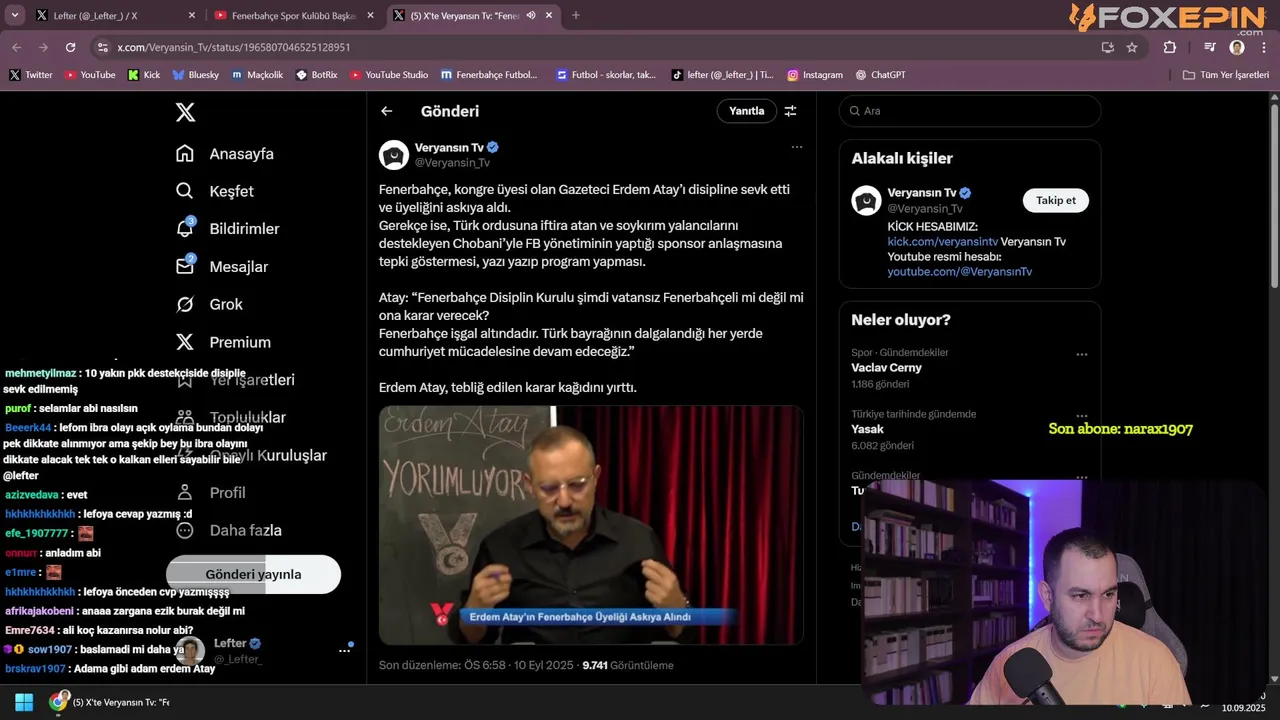Click the browser back arrow
This screenshot has height=720, width=1280.
pyautogui.click(x=17, y=47)
